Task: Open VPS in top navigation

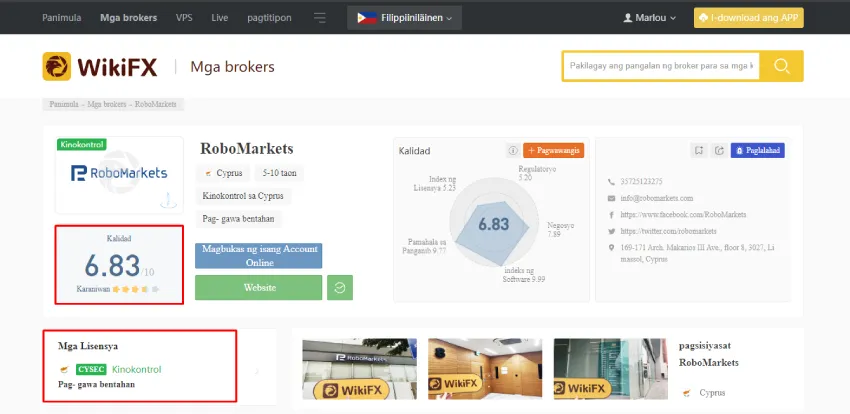Action: [184, 18]
